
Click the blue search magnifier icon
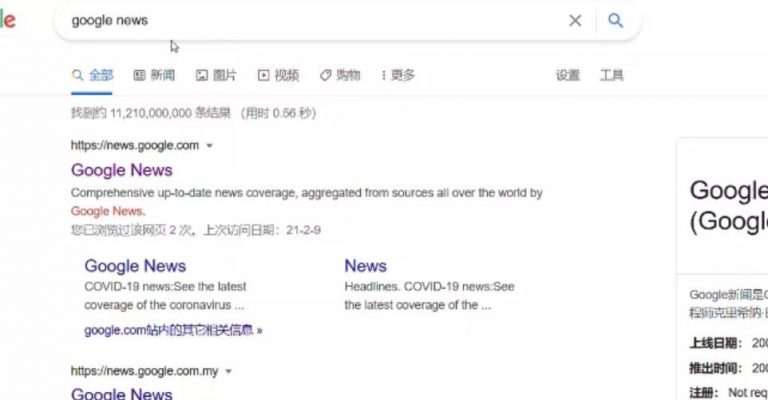615,20
